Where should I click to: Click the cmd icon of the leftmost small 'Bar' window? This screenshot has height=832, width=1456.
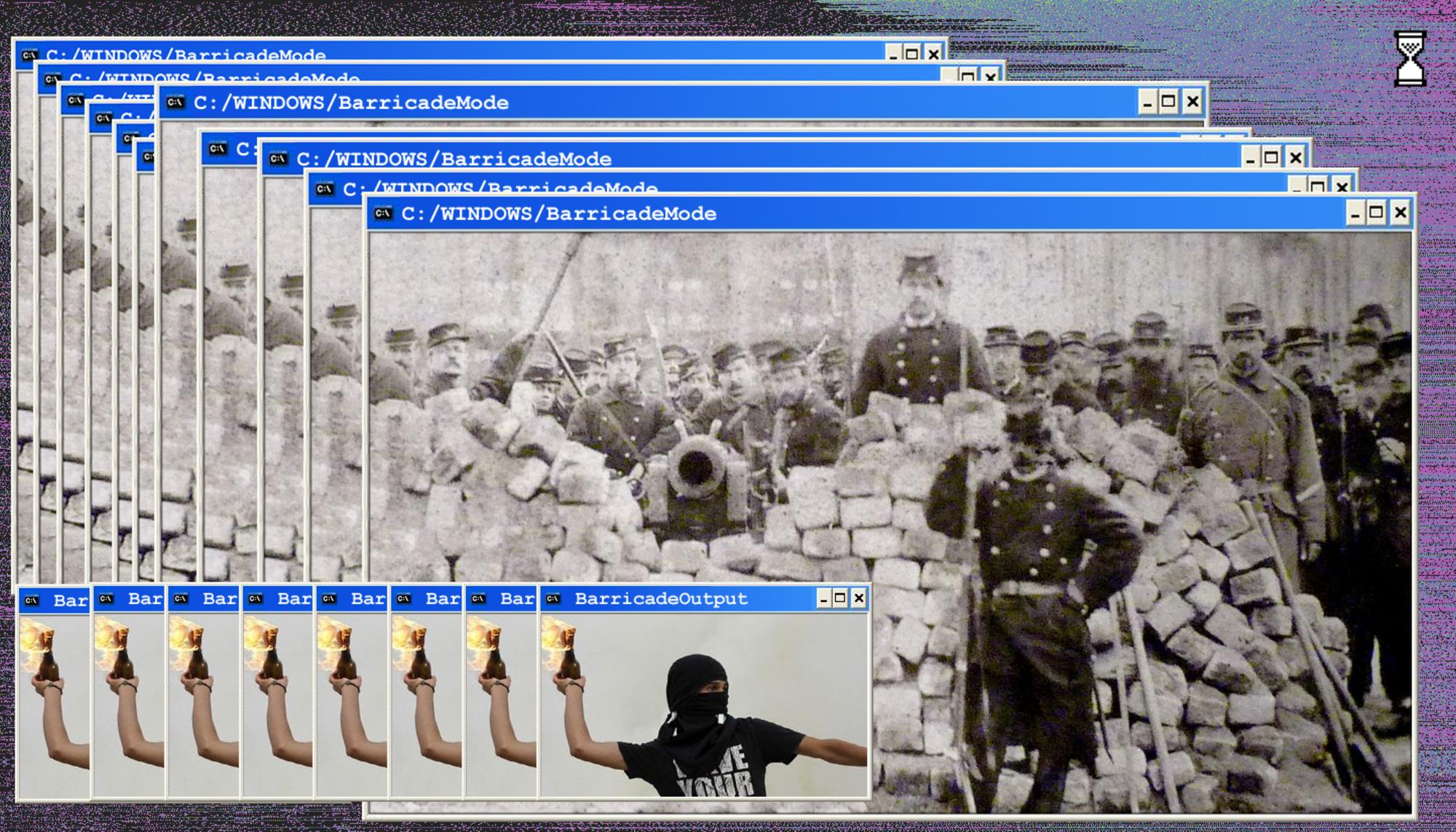click(x=31, y=601)
